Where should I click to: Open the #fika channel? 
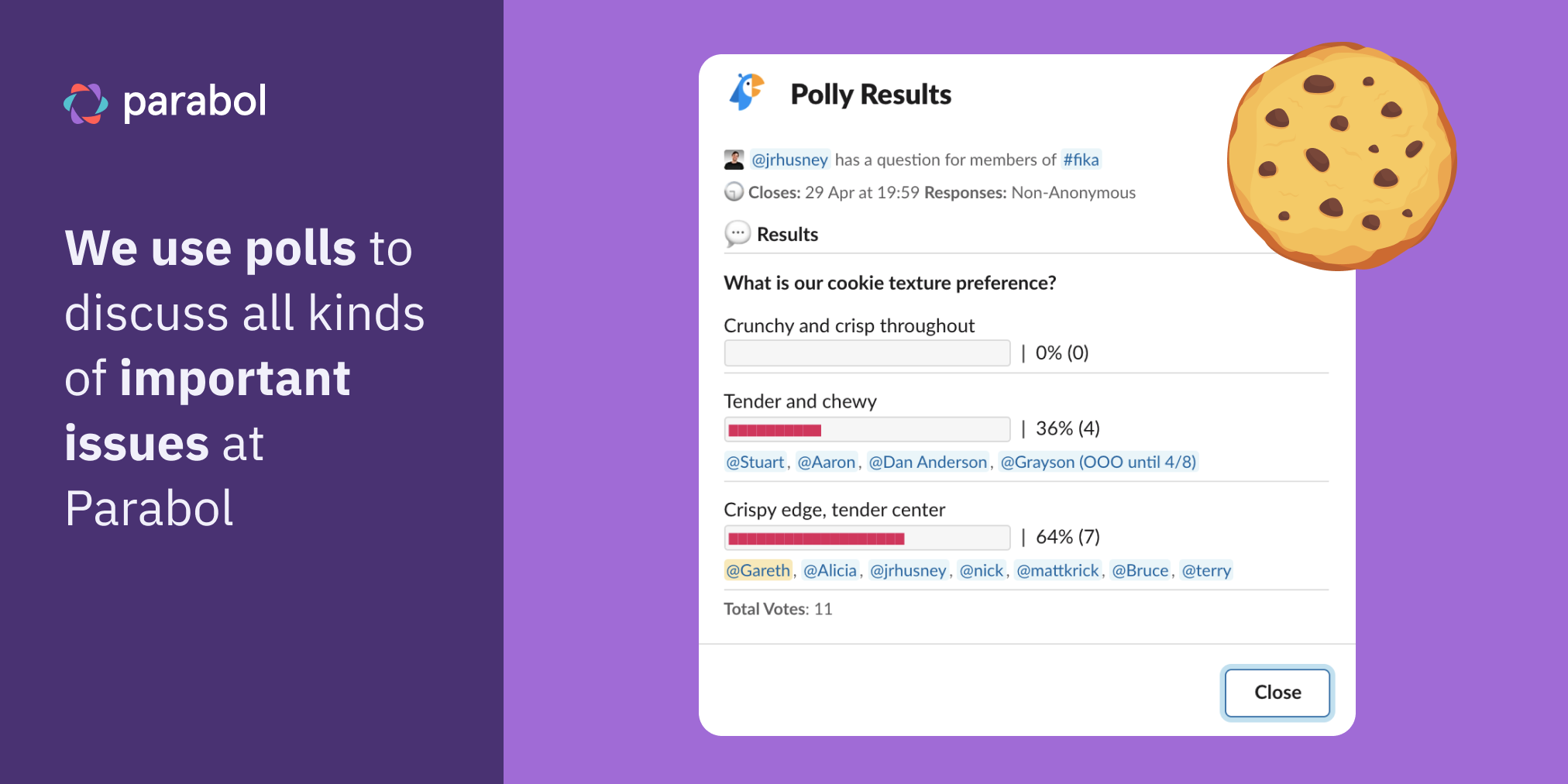[x=1080, y=160]
